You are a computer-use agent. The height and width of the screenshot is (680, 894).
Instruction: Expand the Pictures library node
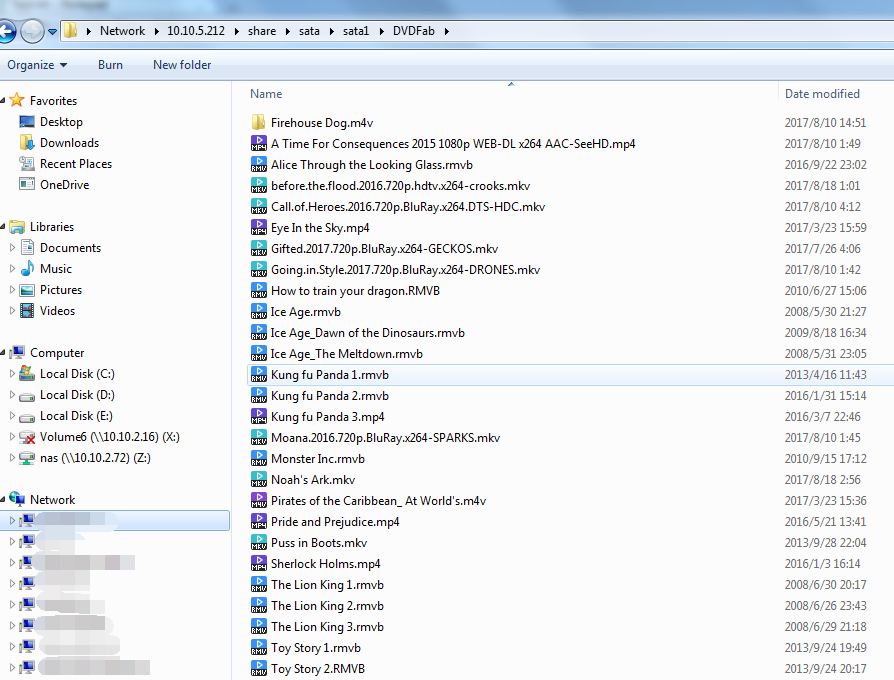[12, 290]
